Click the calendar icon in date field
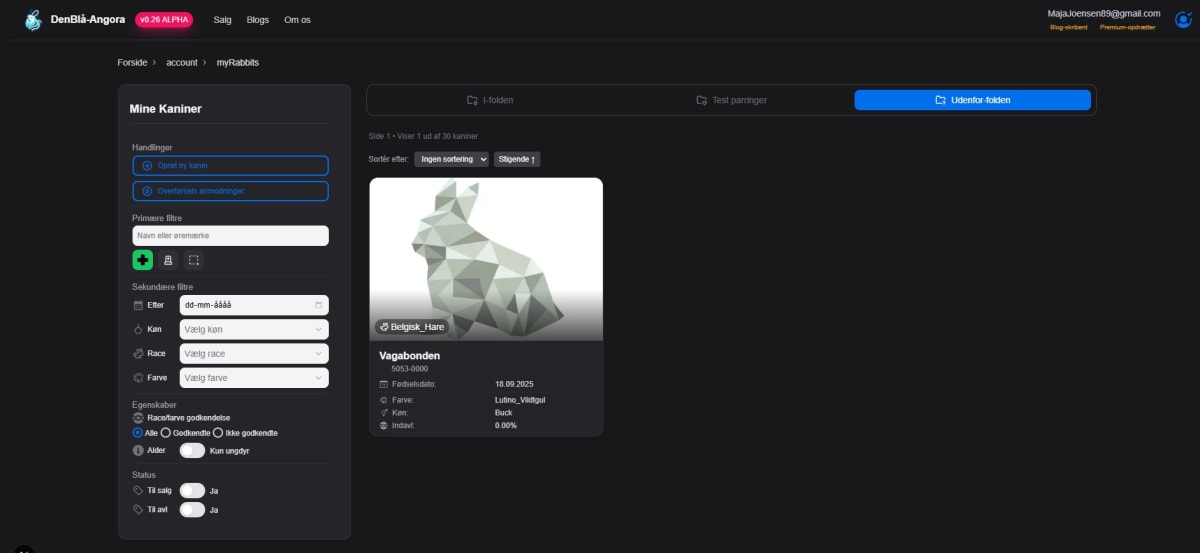1200x553 pixels. tap(319, 305)
